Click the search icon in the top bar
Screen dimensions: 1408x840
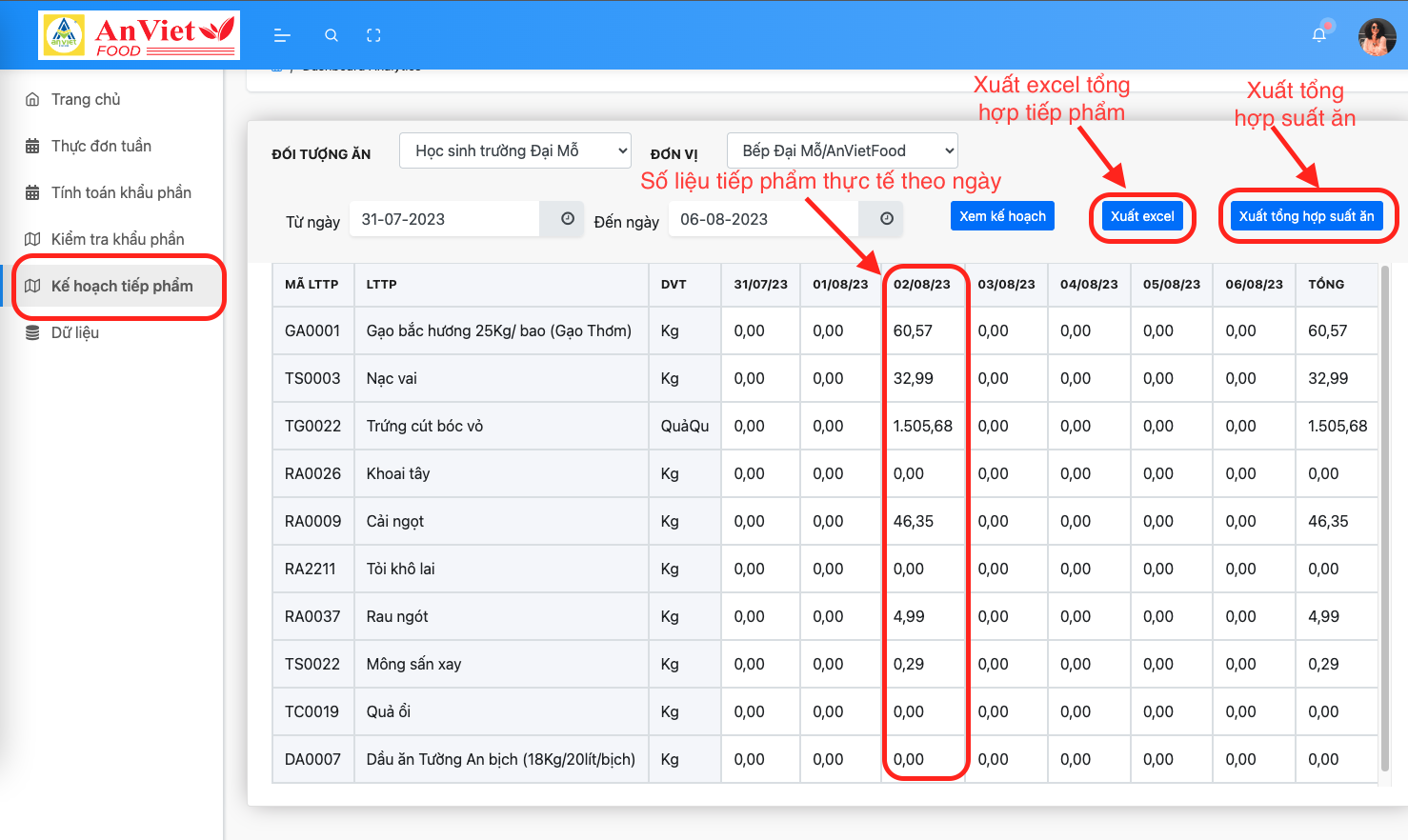(x=331, y=34)
